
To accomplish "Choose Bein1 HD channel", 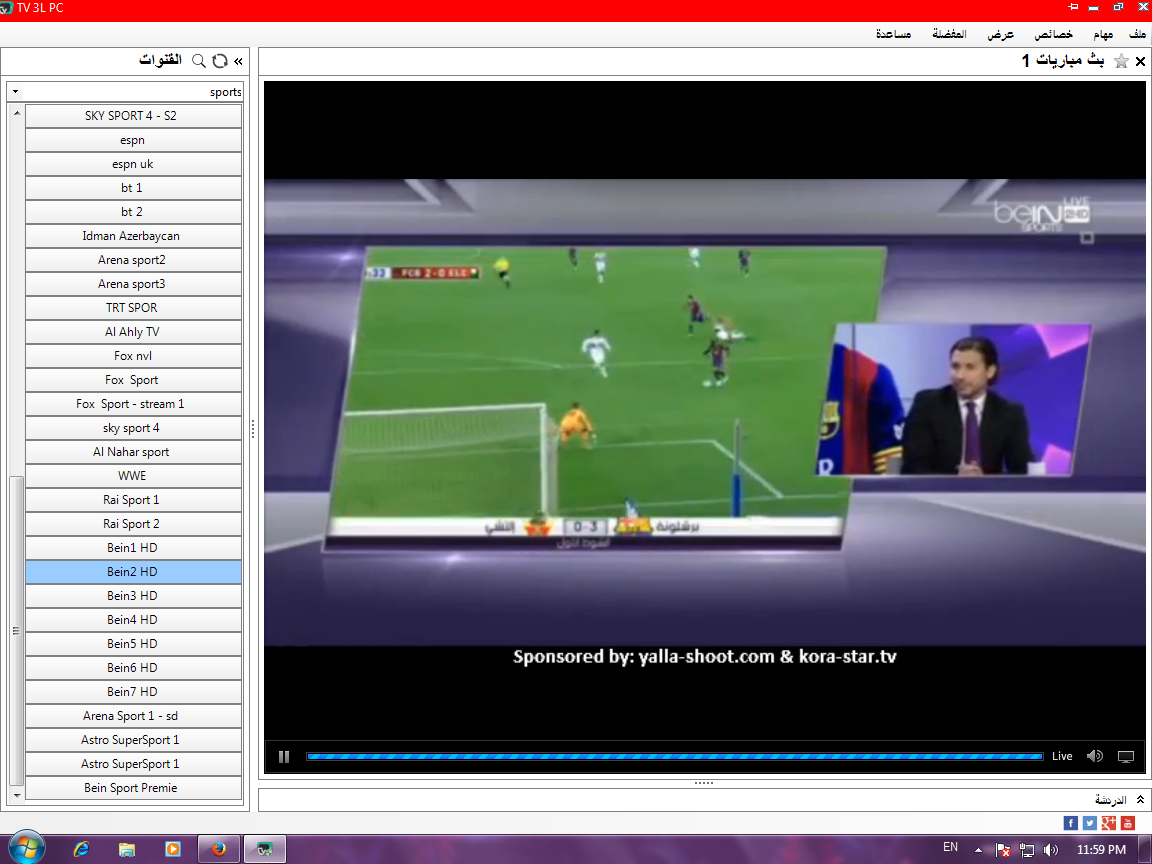I will (133, 547).
